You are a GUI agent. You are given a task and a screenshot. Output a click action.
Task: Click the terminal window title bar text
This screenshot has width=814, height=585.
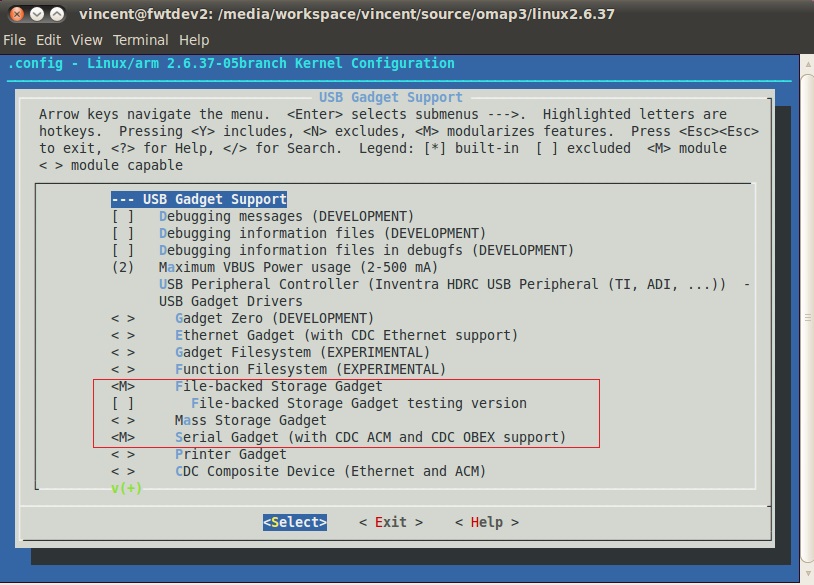347,14
